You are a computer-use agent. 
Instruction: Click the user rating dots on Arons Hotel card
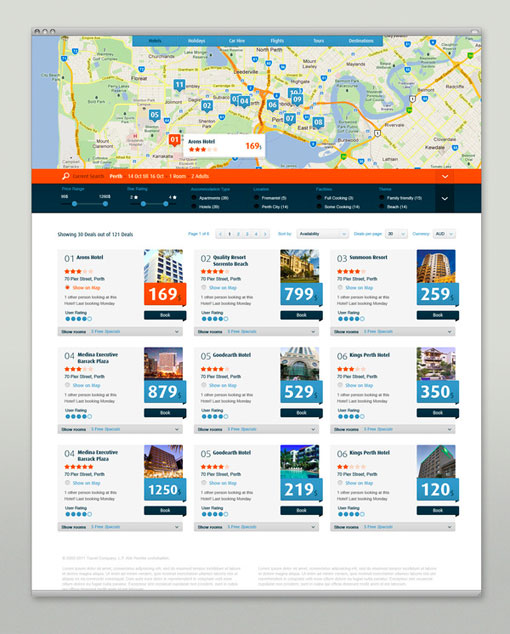tap(78, 319)
